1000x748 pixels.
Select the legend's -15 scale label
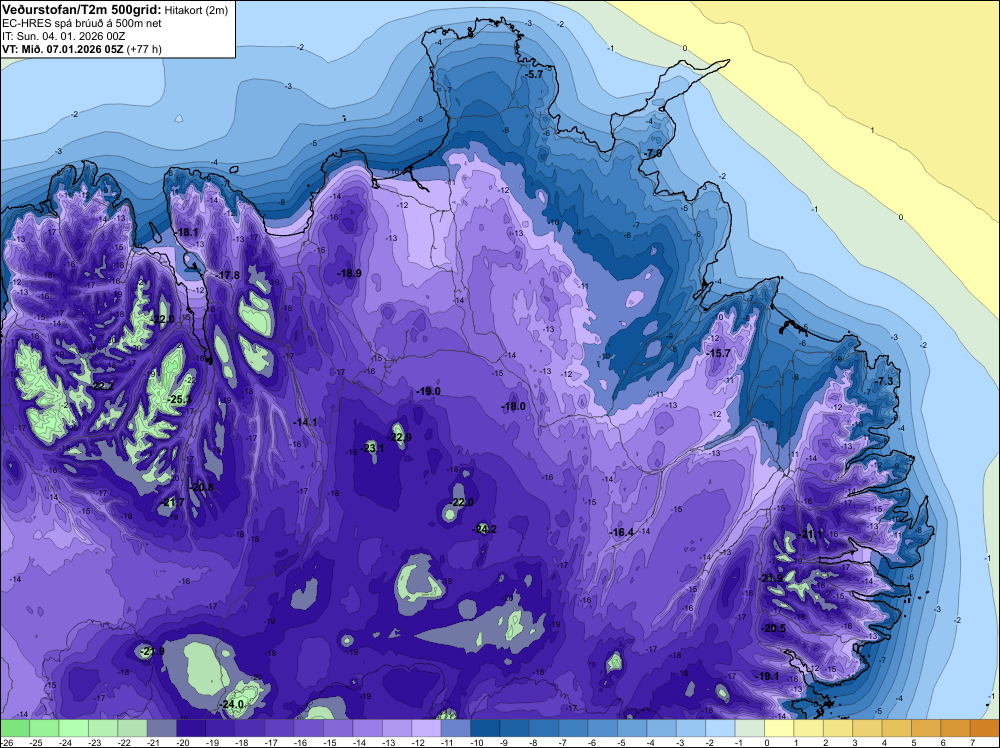click(330, 743)
